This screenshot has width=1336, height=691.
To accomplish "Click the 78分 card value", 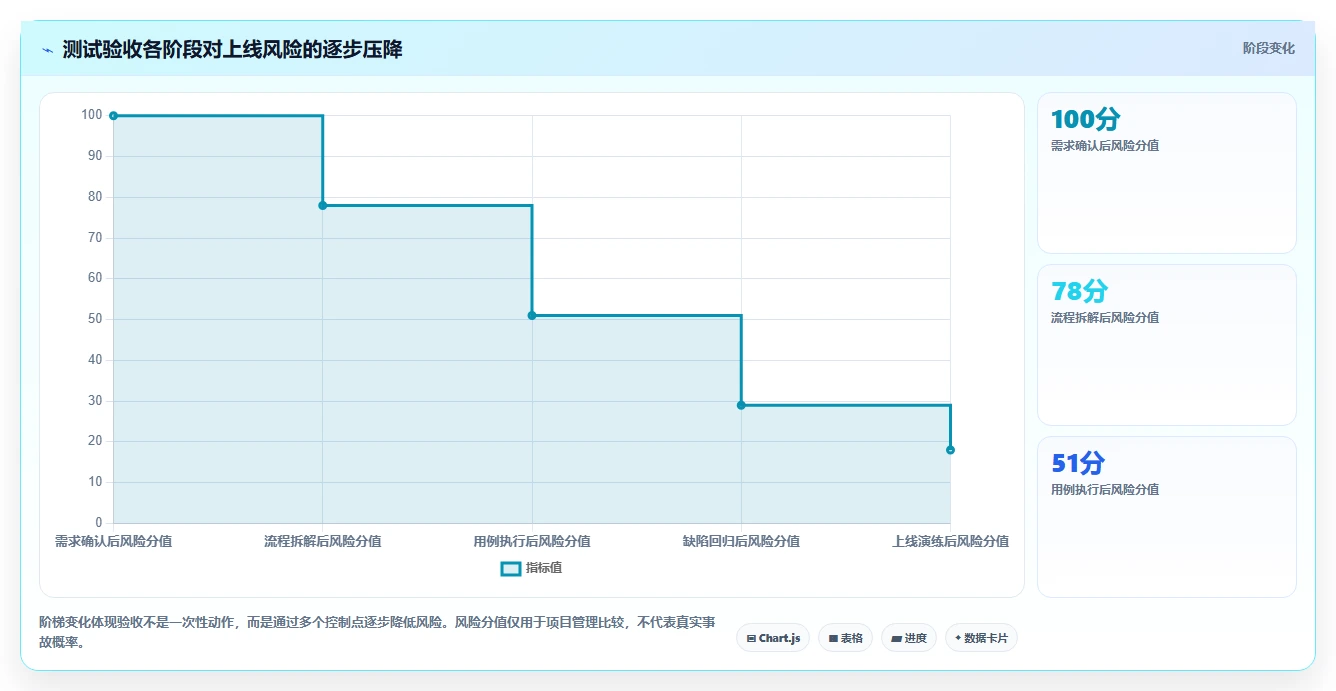I will point(1079,291).
